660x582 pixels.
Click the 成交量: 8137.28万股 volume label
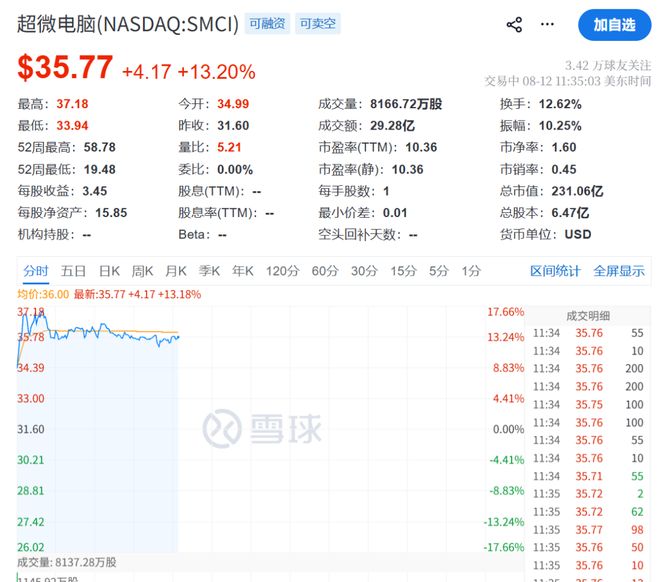[67, 562]
